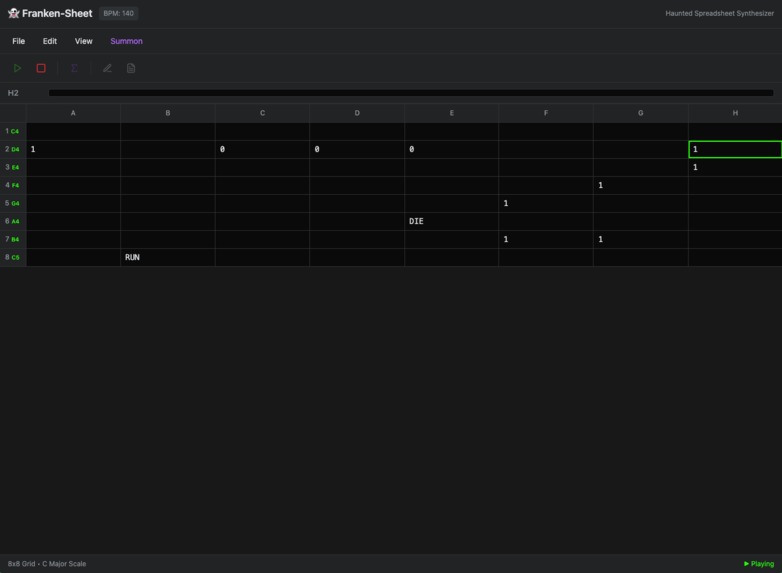Click the Franken-Sheet skull logo
782x573 pixels.
tap(13, 13)
